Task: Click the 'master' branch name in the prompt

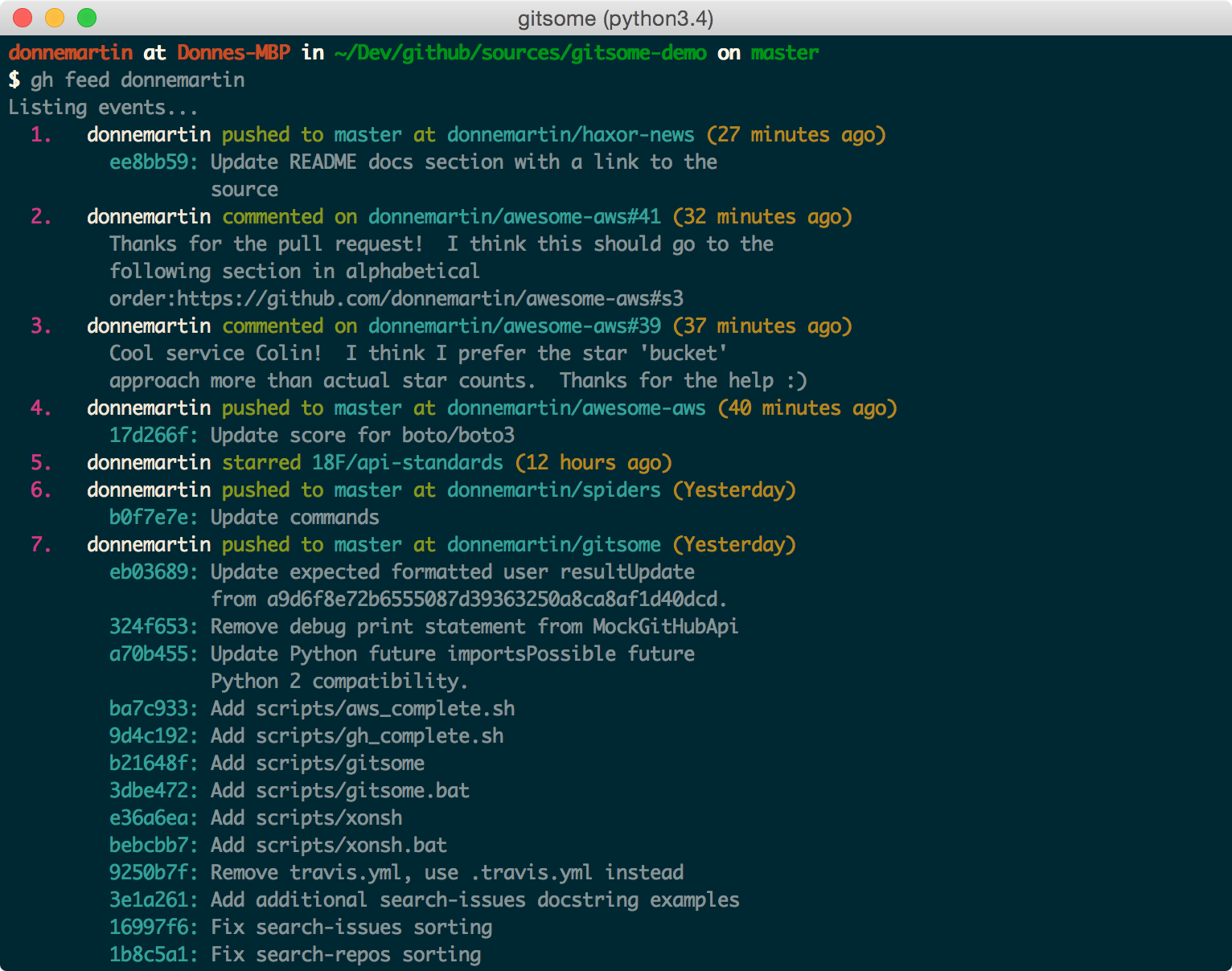Action: [x=785, y=53]
